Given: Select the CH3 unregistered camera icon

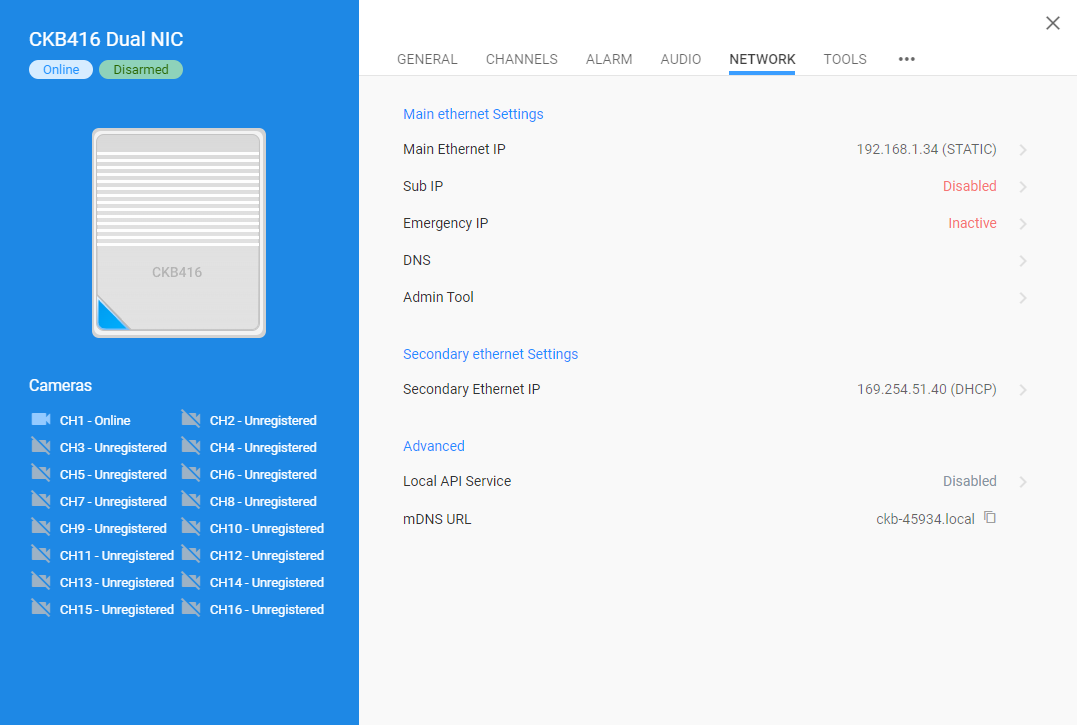Looking at the screenshot, I should (x=41, y=446).
